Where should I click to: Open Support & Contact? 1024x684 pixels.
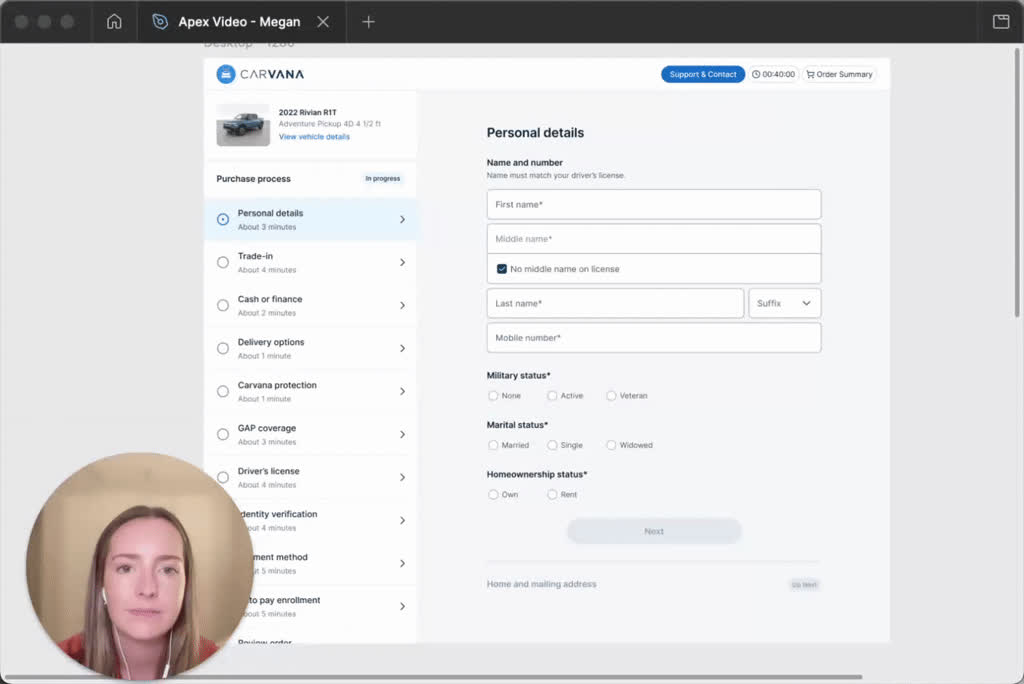703,74
